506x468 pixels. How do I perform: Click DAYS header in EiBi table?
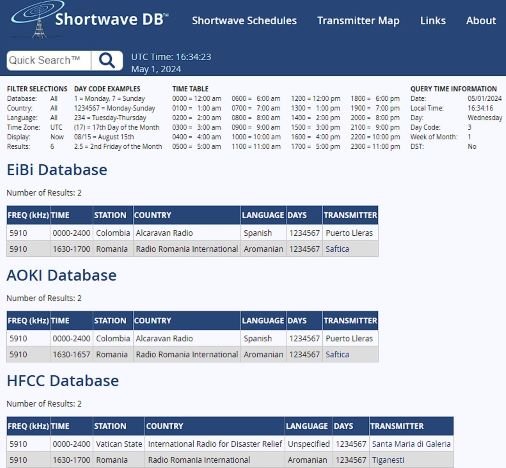click(304, 215)
